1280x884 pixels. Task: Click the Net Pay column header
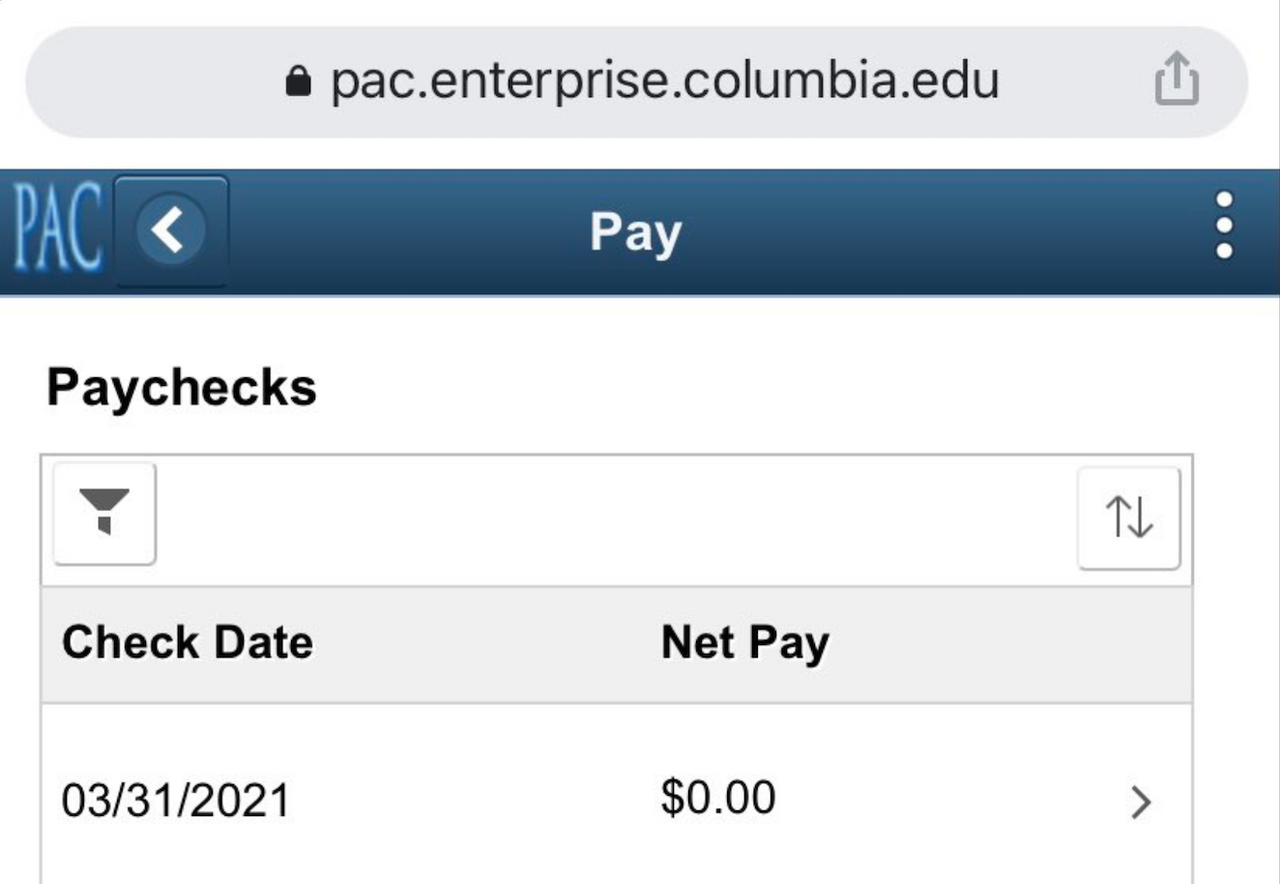point(745,642)
